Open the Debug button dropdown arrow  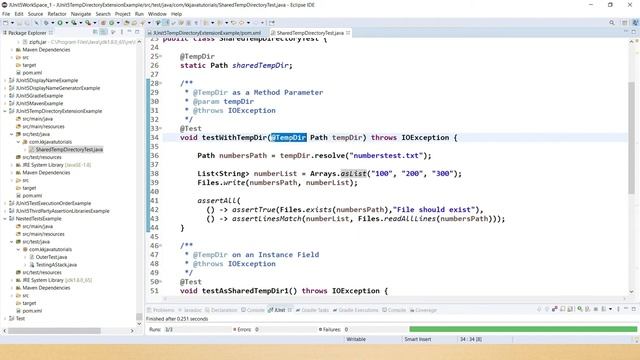pos(53,23)
